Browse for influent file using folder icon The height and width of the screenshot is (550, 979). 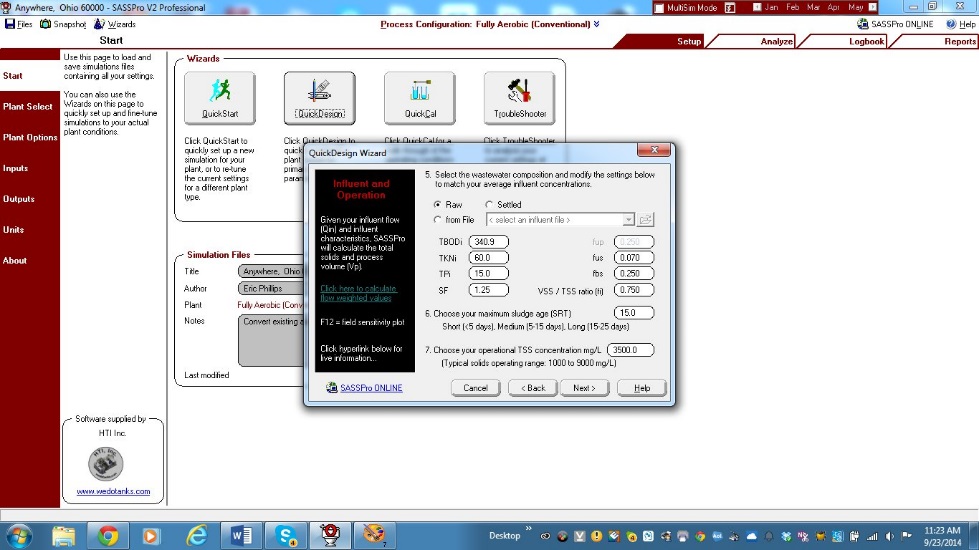(646, 220)
